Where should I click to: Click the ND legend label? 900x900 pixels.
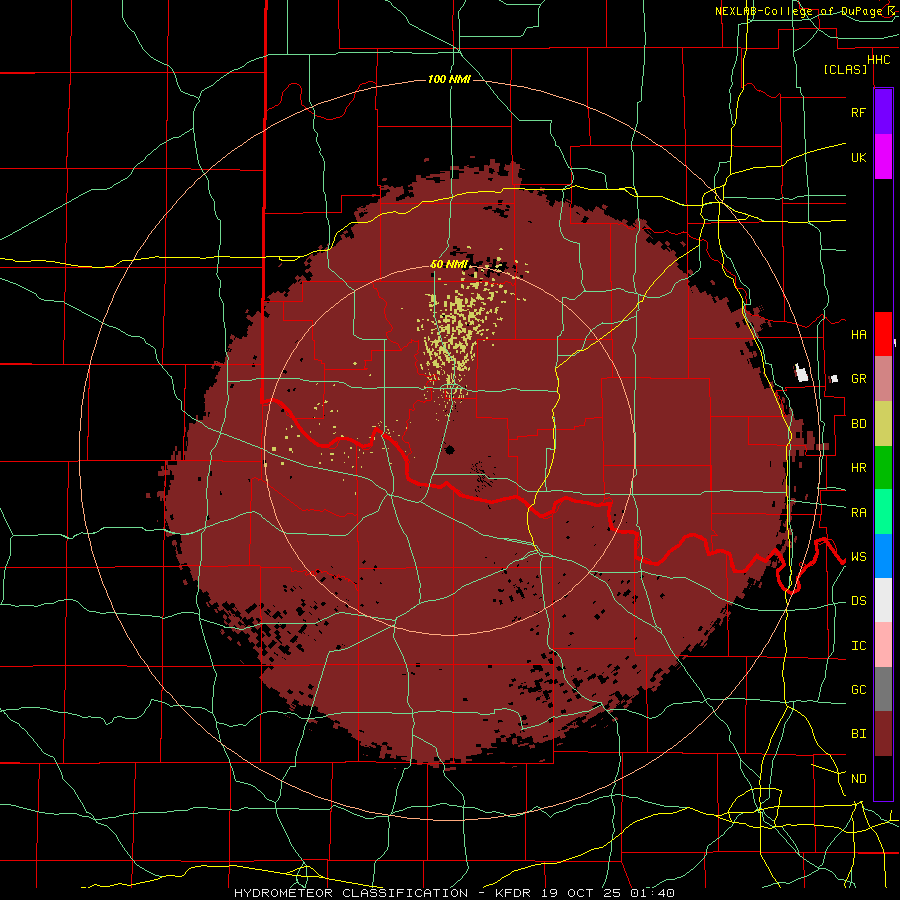pyautogui.click(x=858, y=779)
